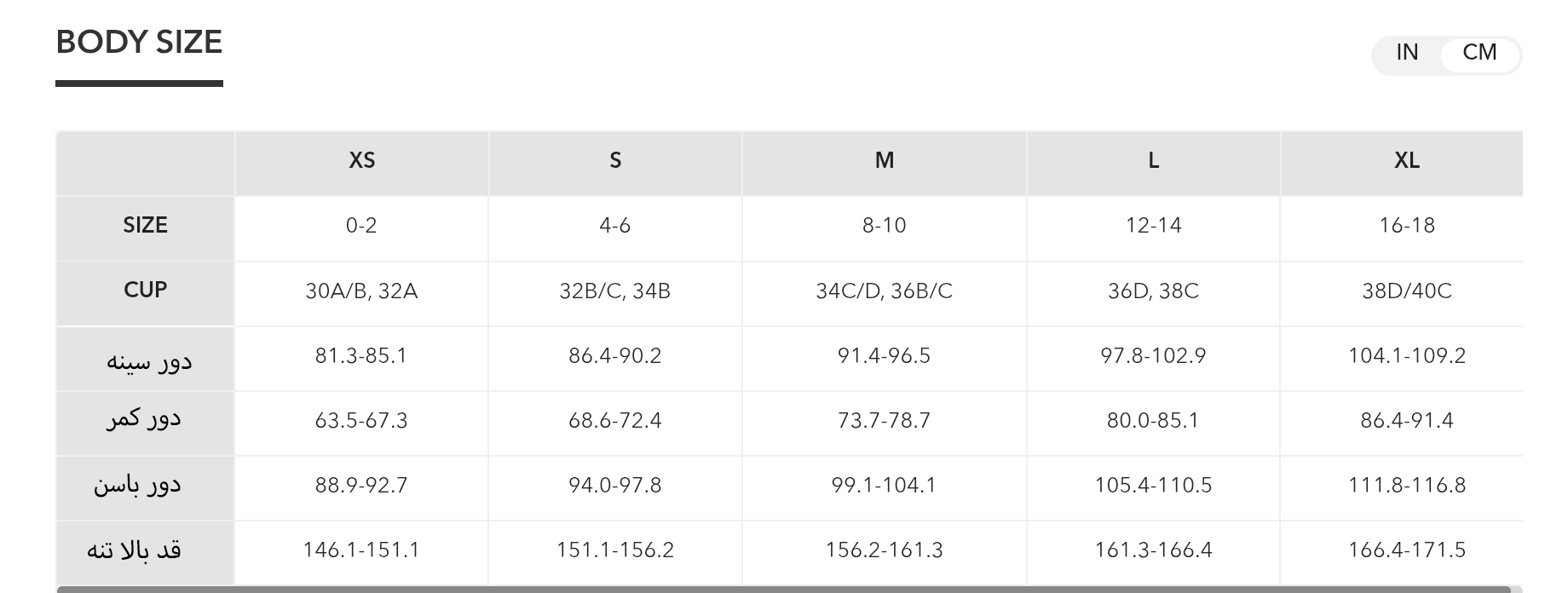Screen dimensions: 1568x593
Task: Click the M column header
Action: 884,161
